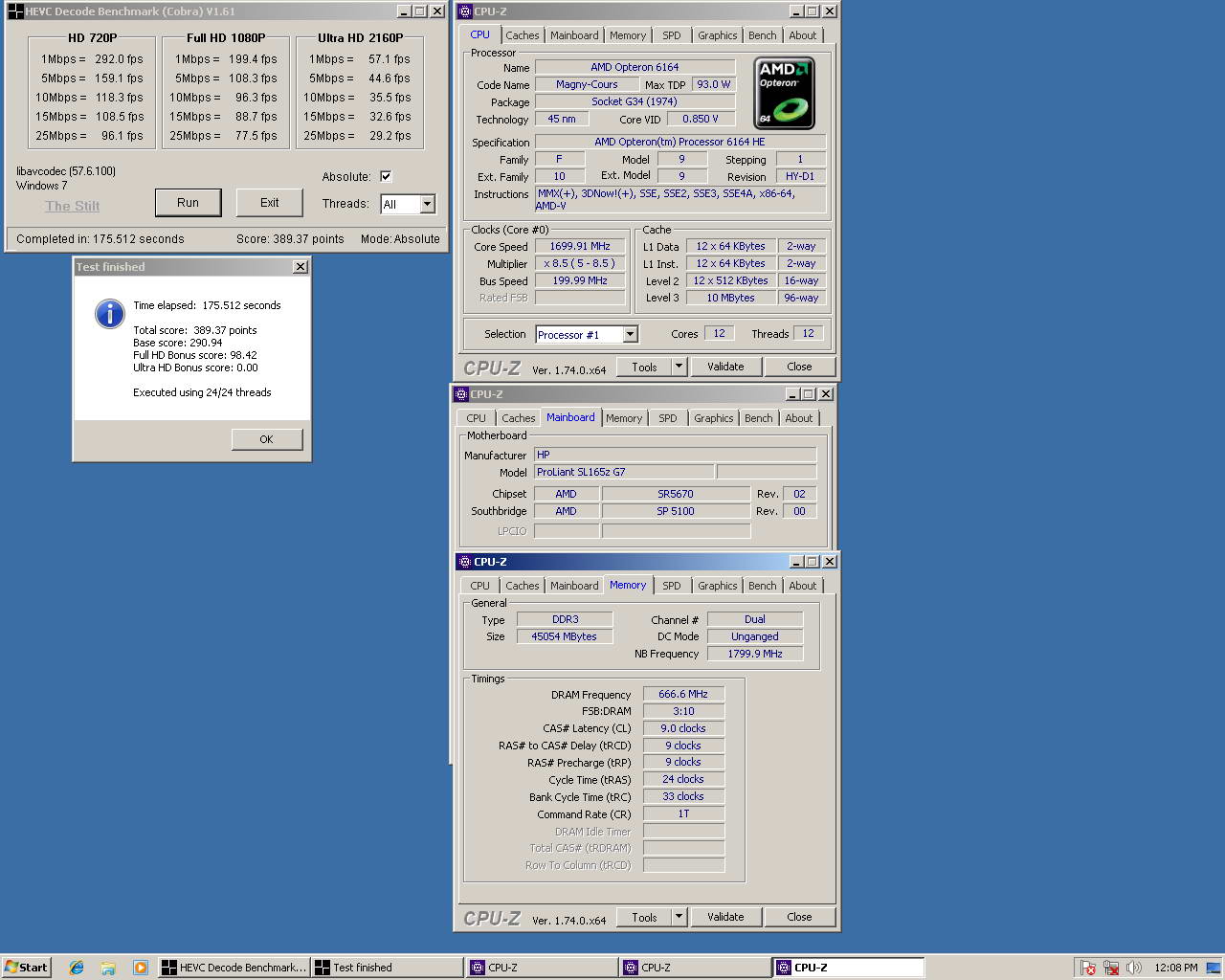Launch Windows Media Player from taskbar

tap(140, 968)
